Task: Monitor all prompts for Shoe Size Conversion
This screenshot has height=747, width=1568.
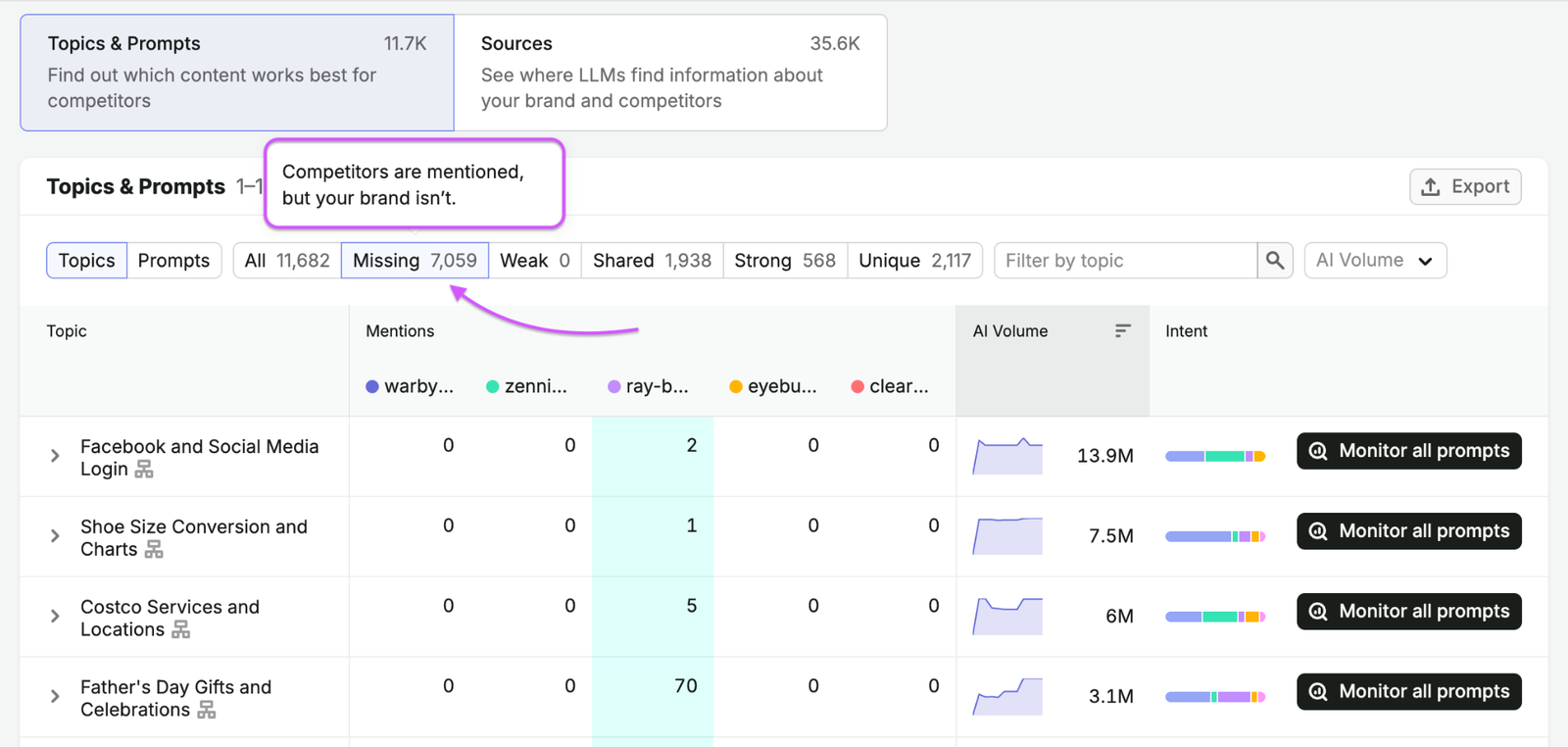Action: (x=1409, y=531)
